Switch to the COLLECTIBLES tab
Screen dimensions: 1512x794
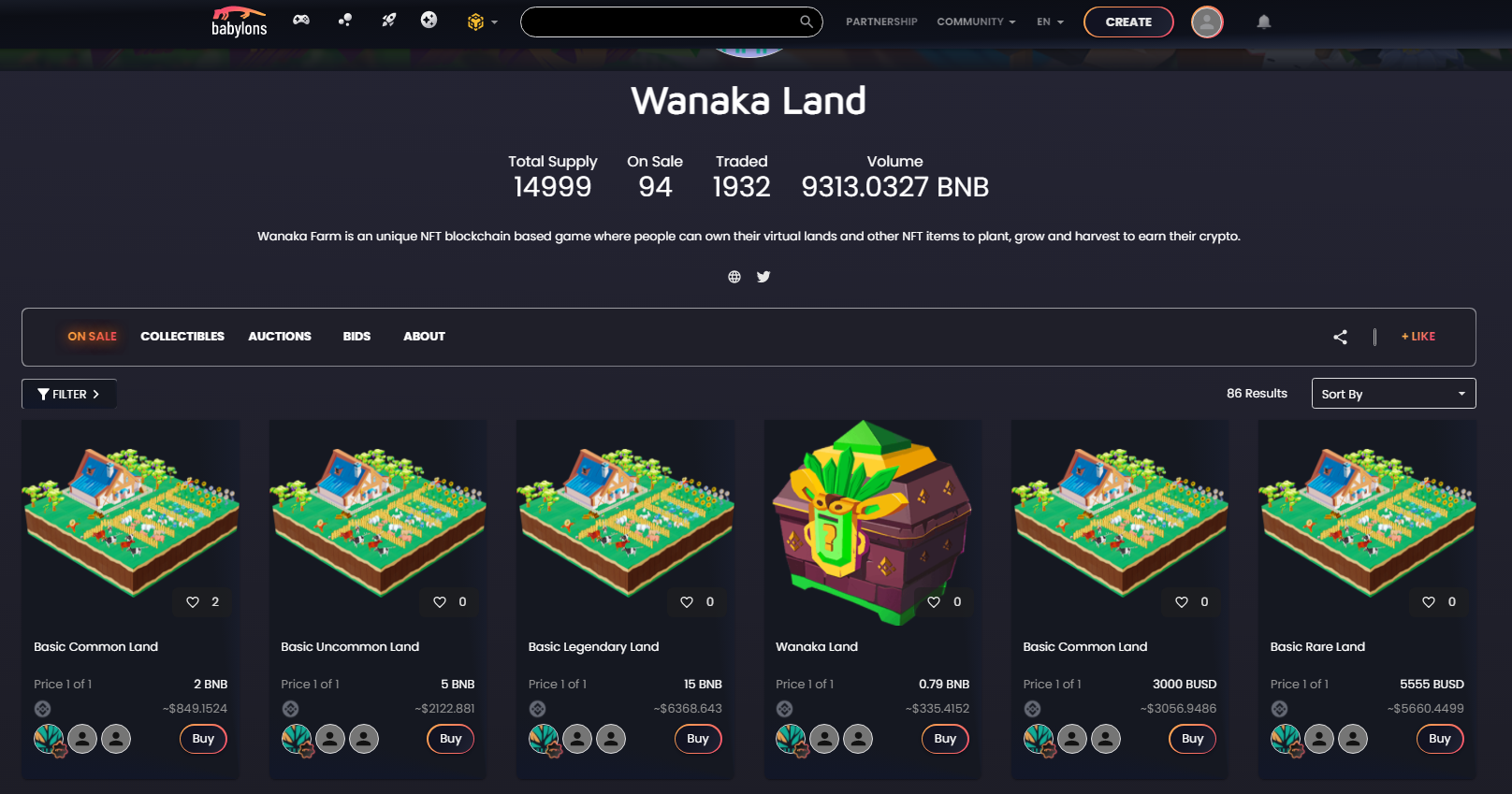182,337
